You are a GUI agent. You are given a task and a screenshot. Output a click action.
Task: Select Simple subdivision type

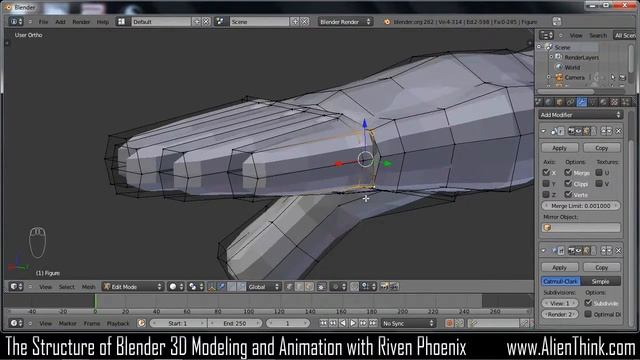[x=600, y=281]
